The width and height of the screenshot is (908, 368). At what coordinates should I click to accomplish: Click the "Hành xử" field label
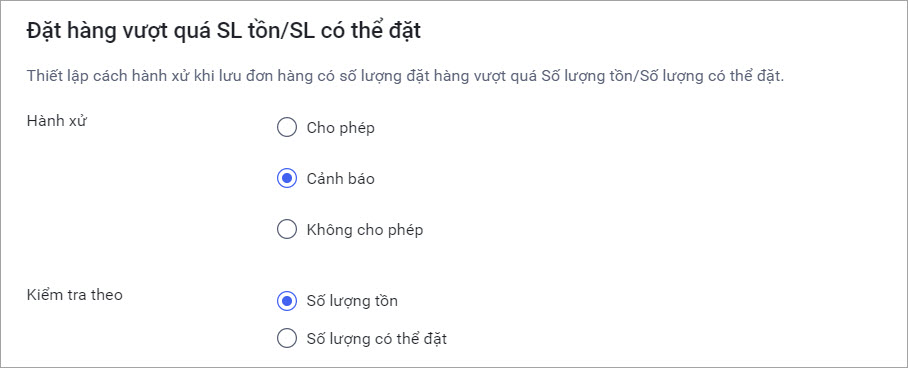click(57, 122)
